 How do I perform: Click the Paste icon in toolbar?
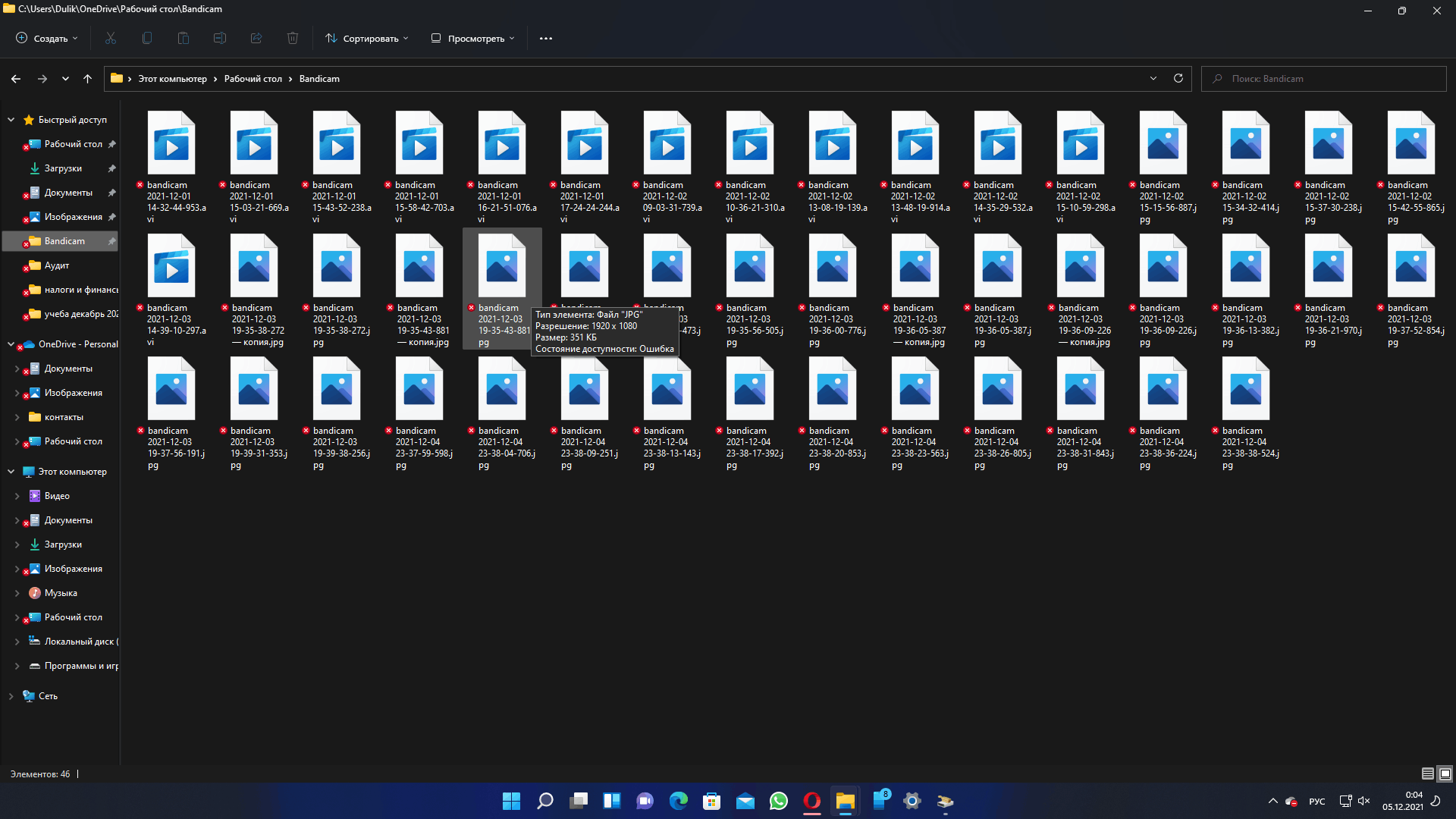[184, 38]
